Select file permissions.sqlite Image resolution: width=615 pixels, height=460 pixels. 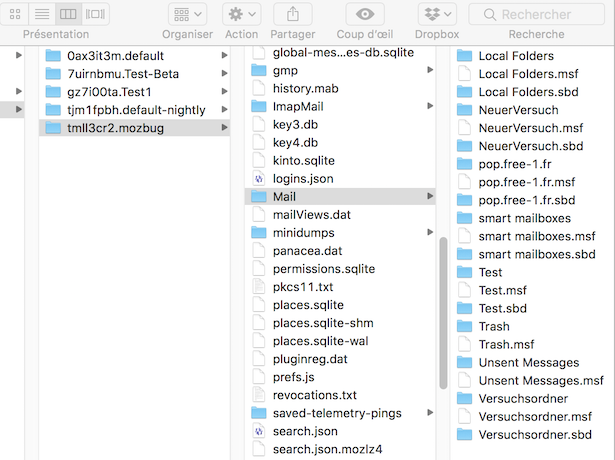point(324,269)
